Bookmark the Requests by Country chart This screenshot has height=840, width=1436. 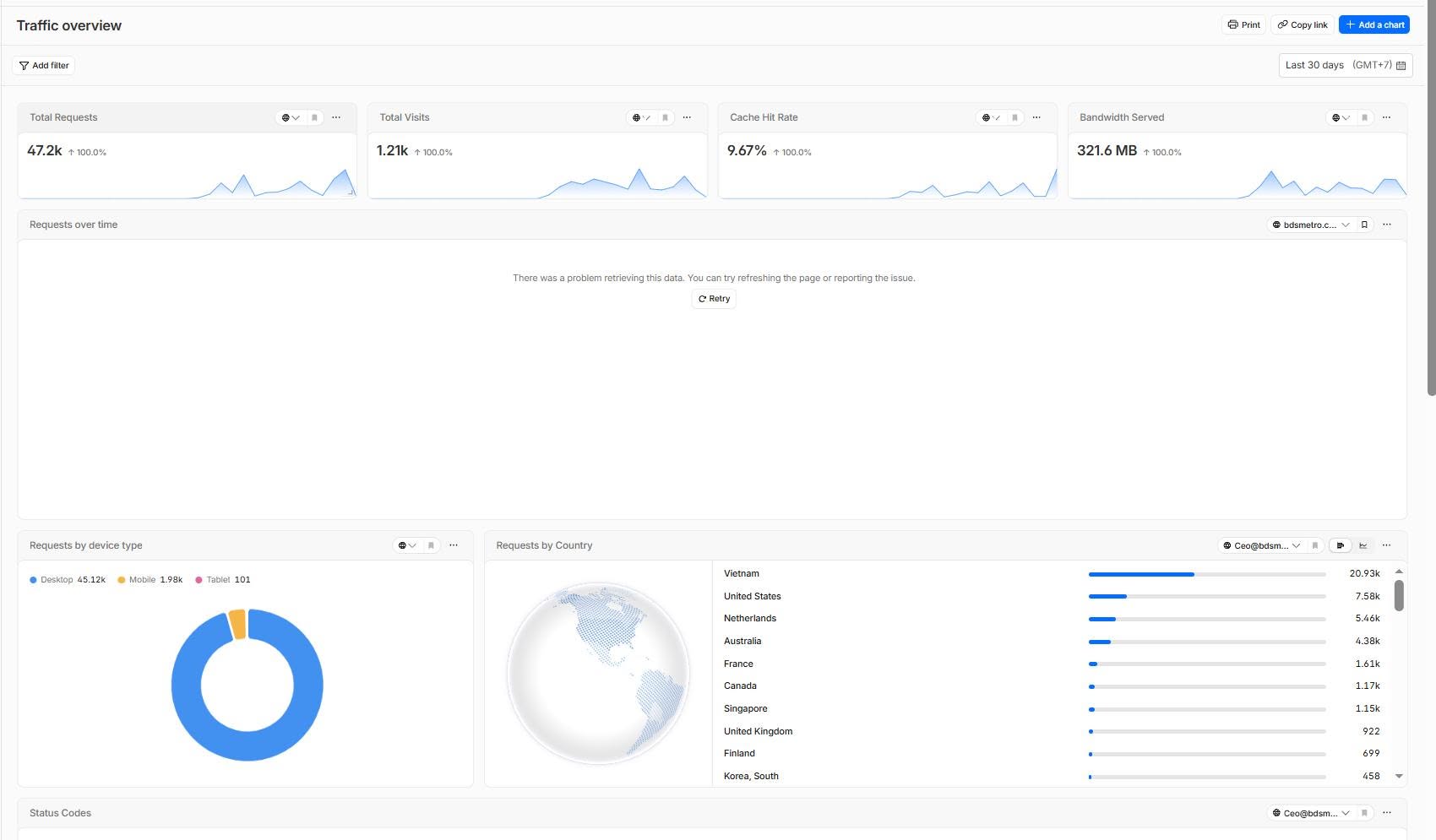(x=1314, y=545)
